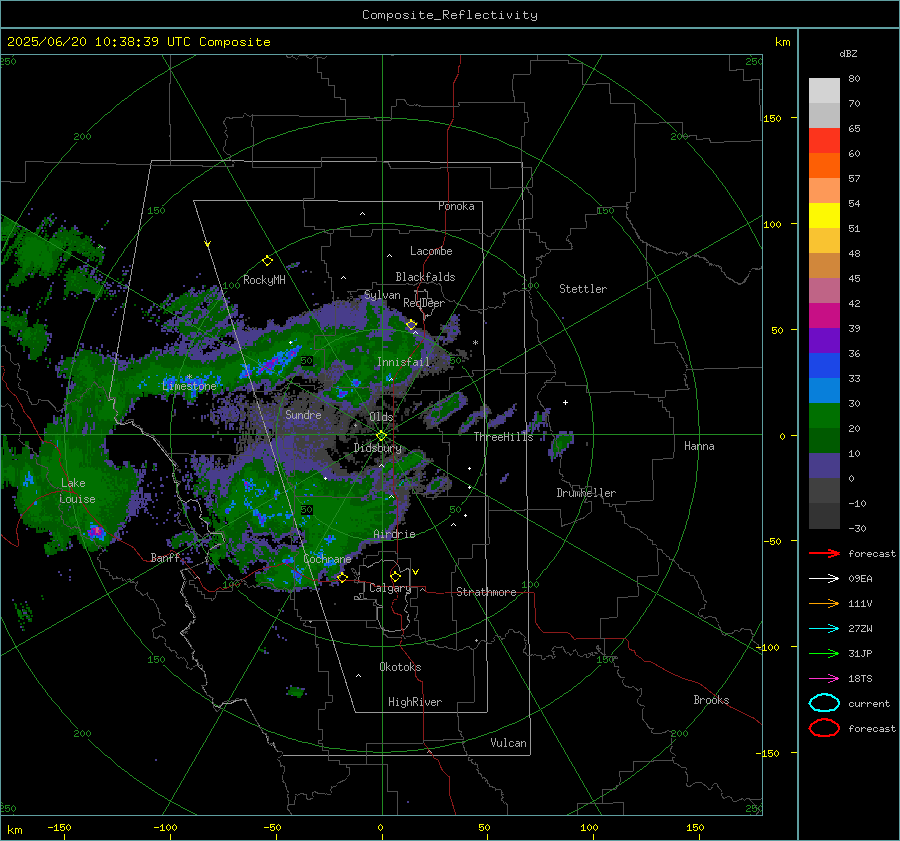900x841 pixels.
Task: Click the Banff label
Action: pyautogui.click(x=165, y=557)
